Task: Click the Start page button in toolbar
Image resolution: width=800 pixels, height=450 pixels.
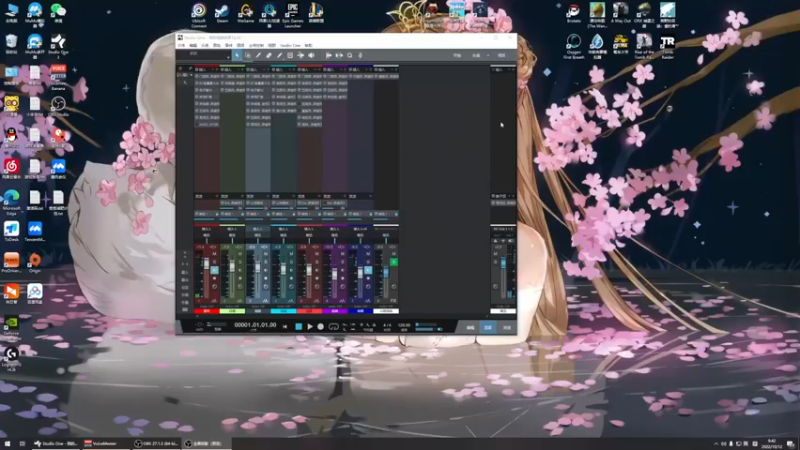Action: pos(457,55)
